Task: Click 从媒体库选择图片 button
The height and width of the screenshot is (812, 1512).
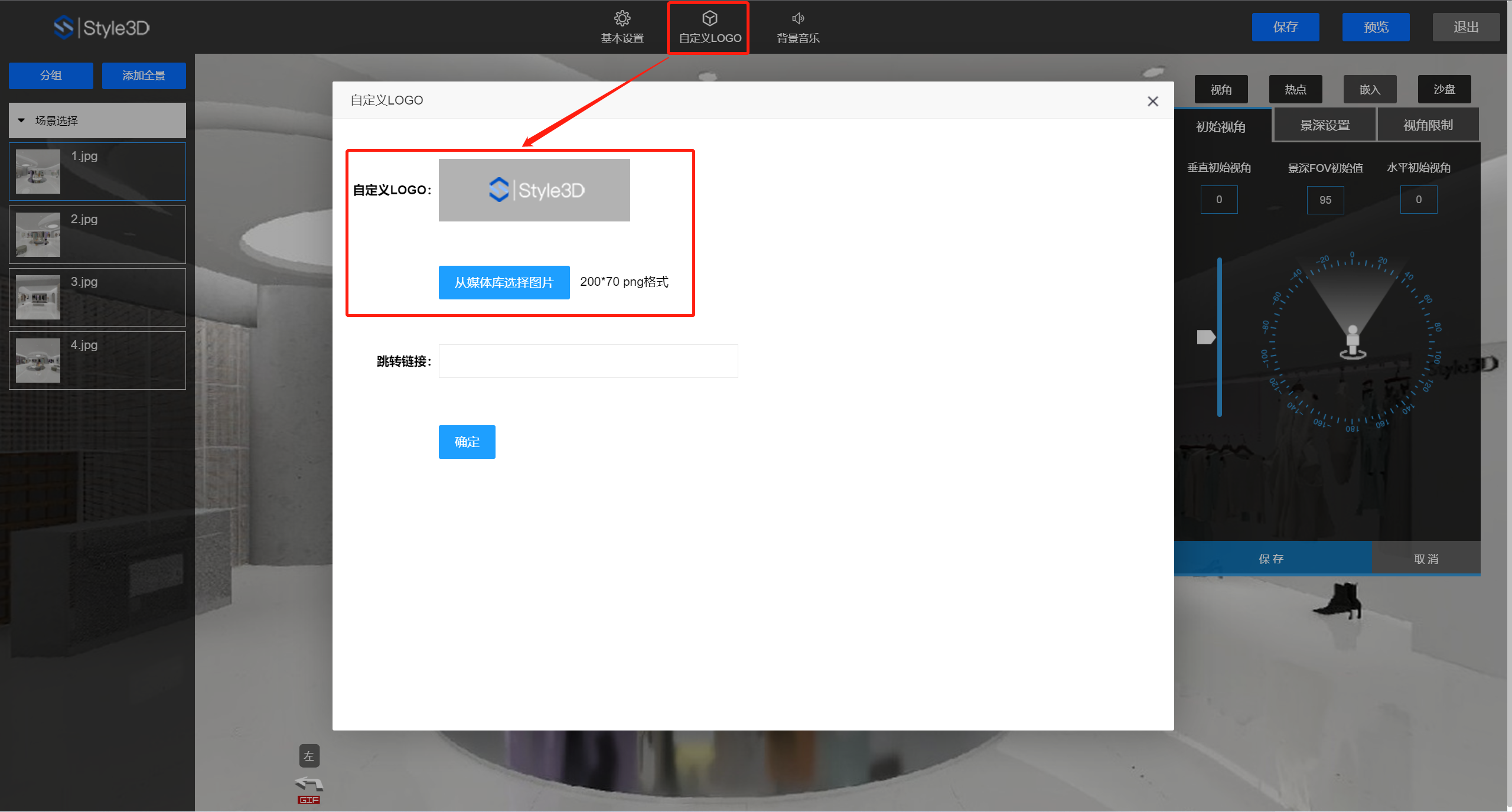Action: pos(504,282)
